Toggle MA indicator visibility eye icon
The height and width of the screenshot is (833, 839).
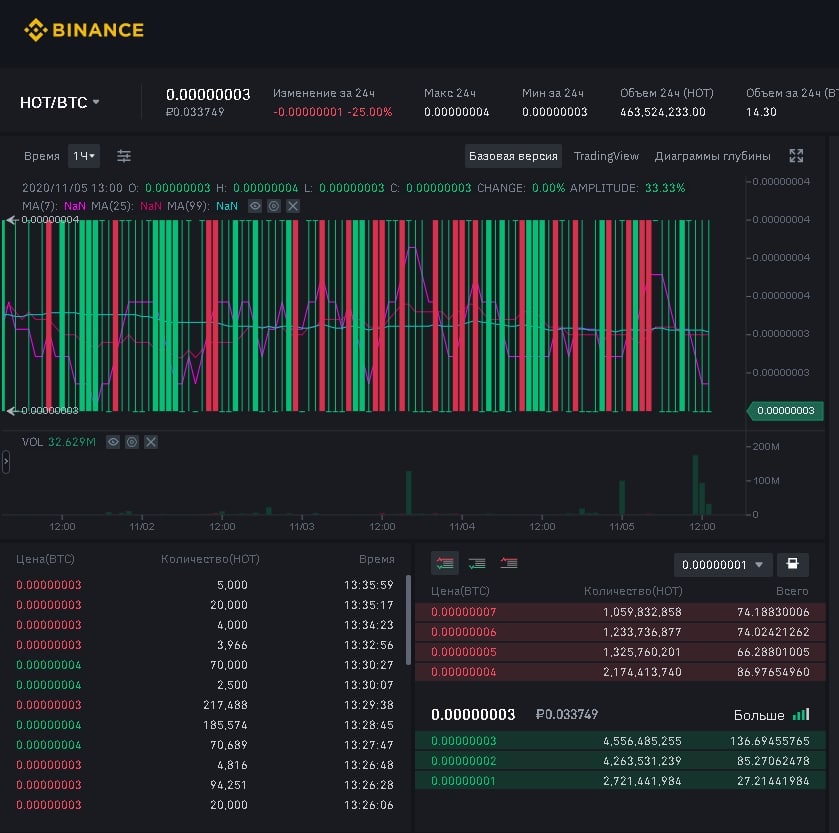[255, 206]
